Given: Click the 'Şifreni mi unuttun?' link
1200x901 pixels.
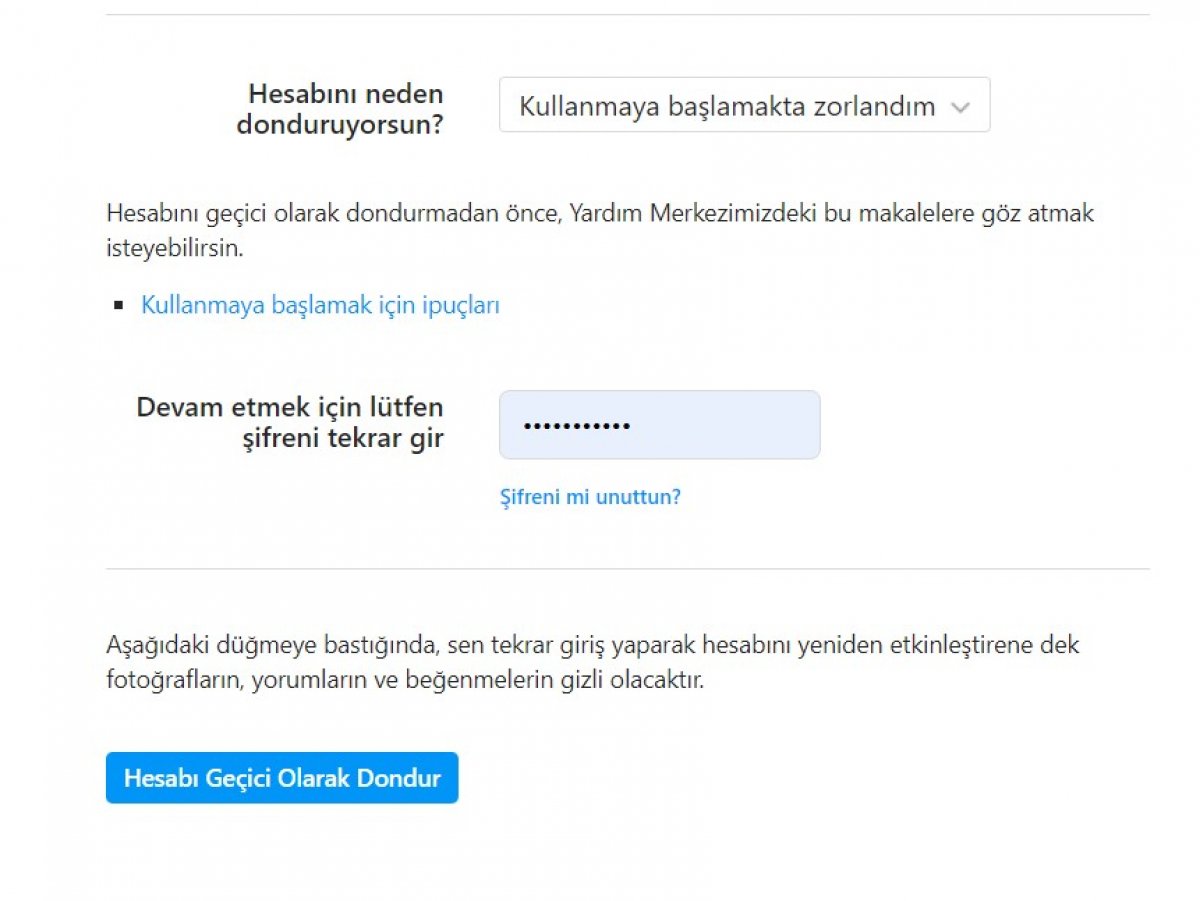Looking at the screenshot, I should 590,497.
